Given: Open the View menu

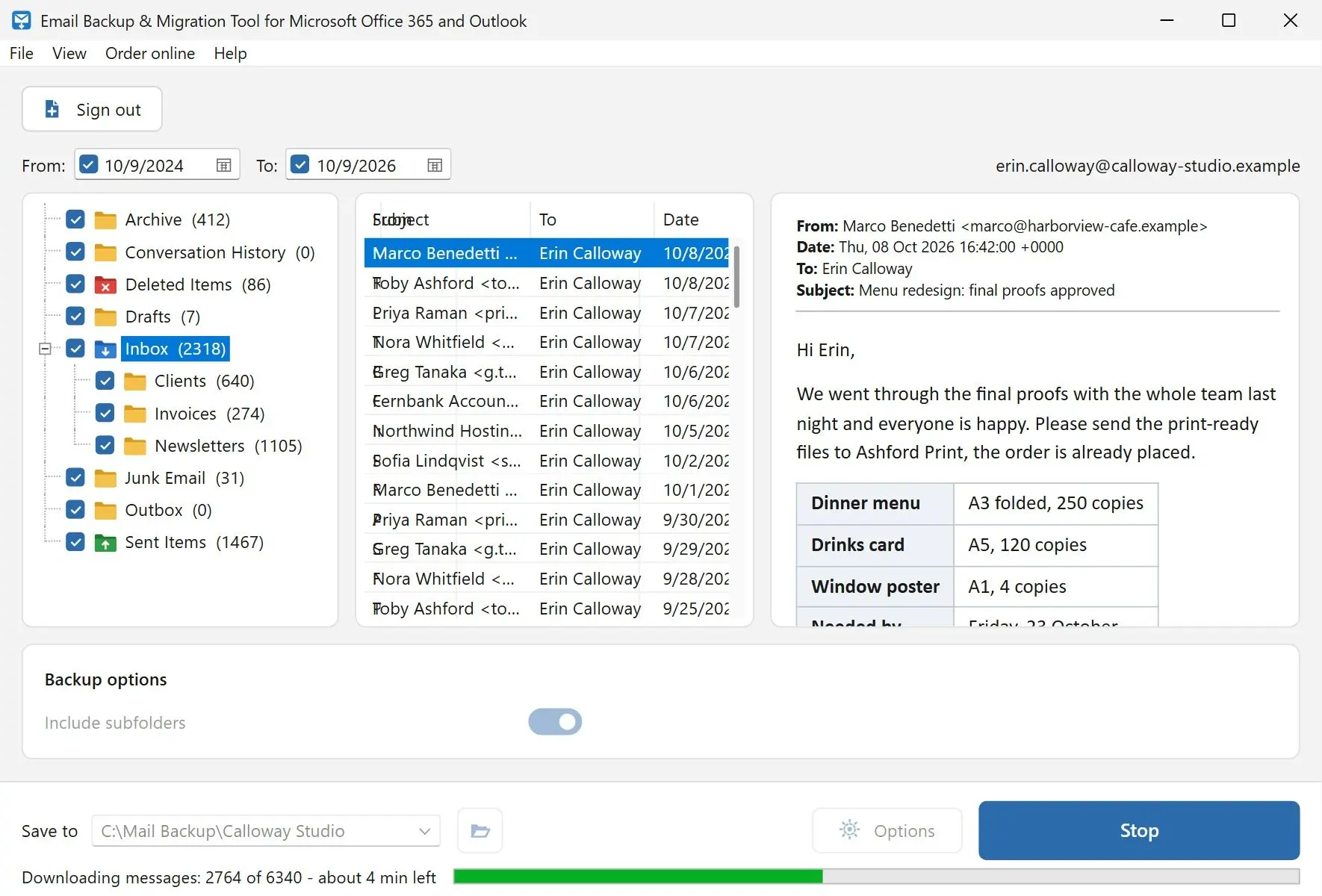Looking at the screenshot, I should pyautogui.click(x=69, y=53).
